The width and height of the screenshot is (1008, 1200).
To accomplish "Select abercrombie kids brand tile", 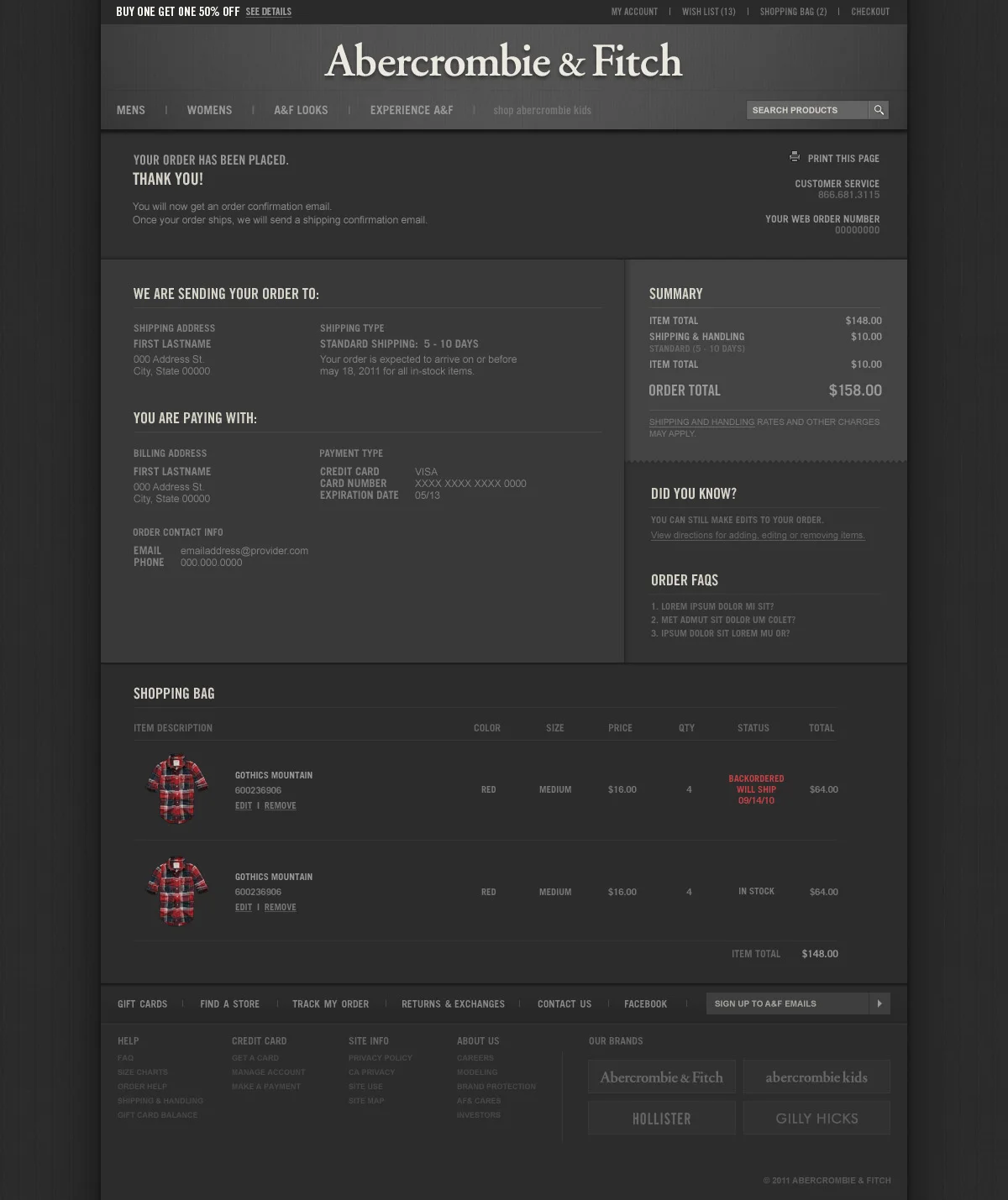I will pyautogui.click(x=816, y=1077).
